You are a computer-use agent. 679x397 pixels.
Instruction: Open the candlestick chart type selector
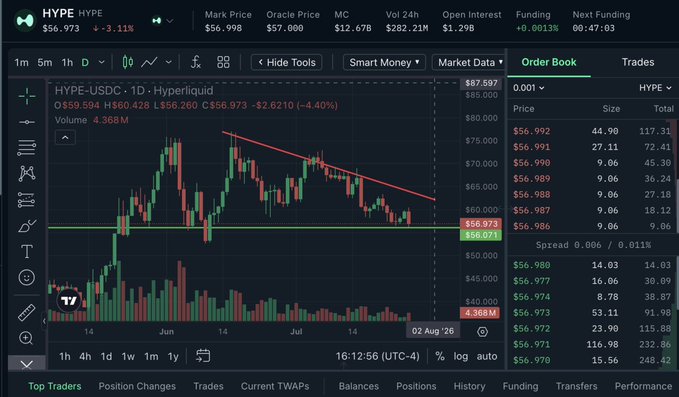pos(127,62)
